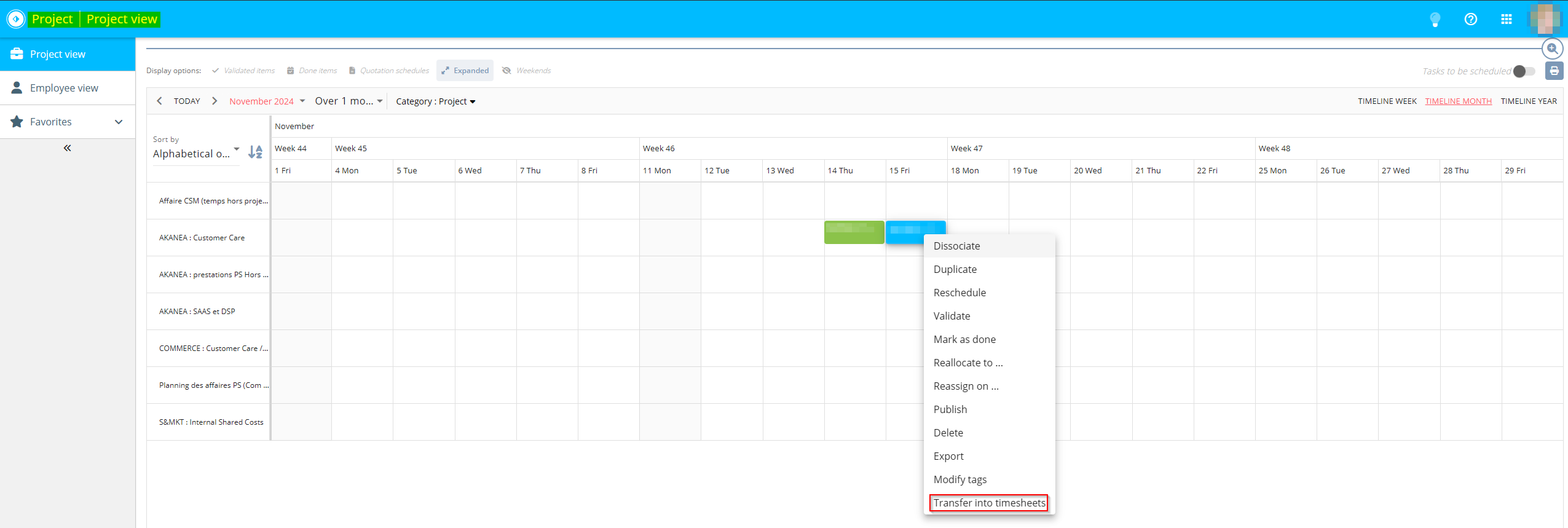Click the zoom magnifier icon
This screenshot has width=1568, height=528.
tap(1552, 49)
